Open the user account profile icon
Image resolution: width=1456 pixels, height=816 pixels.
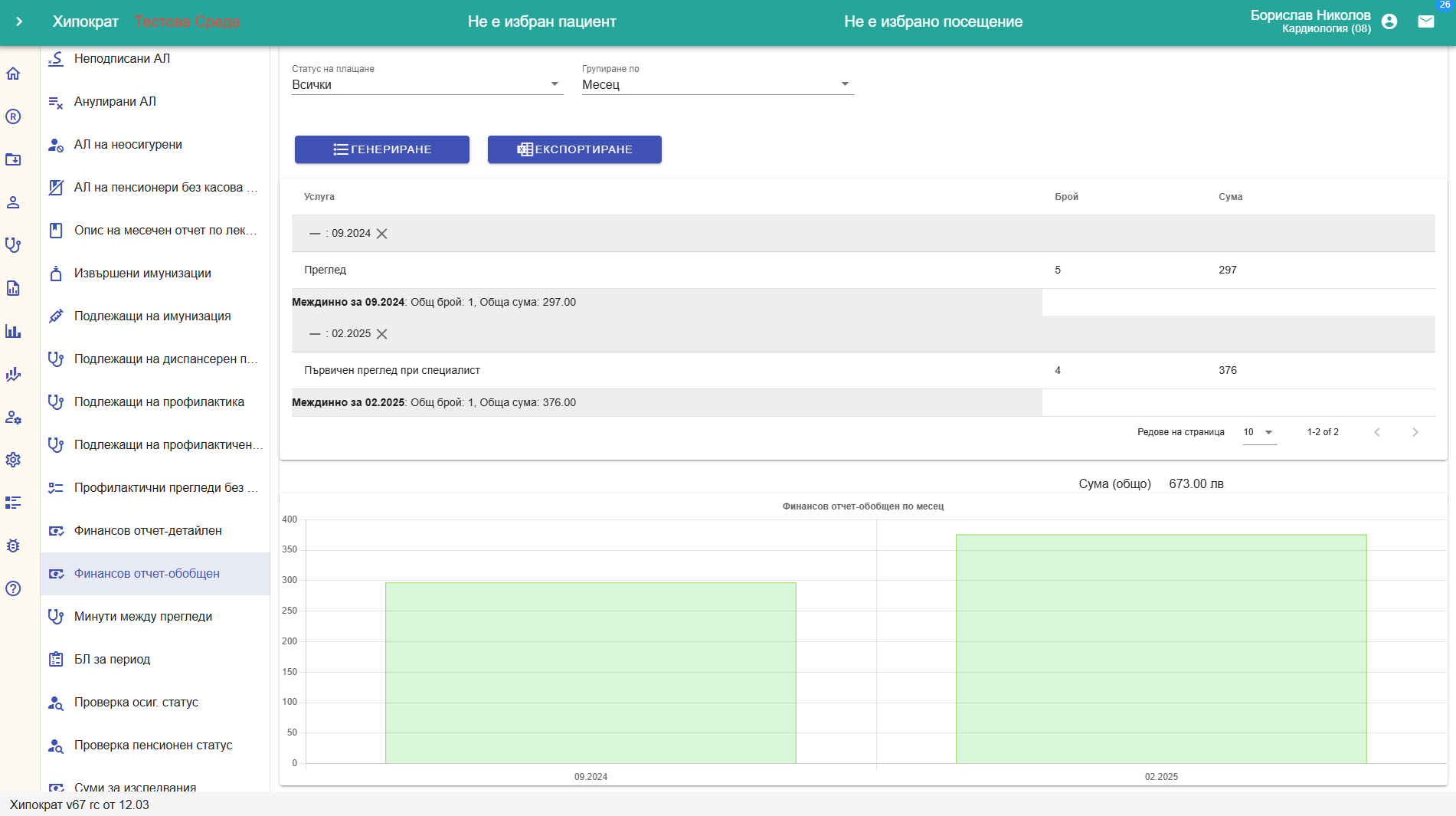(1389, 21)
